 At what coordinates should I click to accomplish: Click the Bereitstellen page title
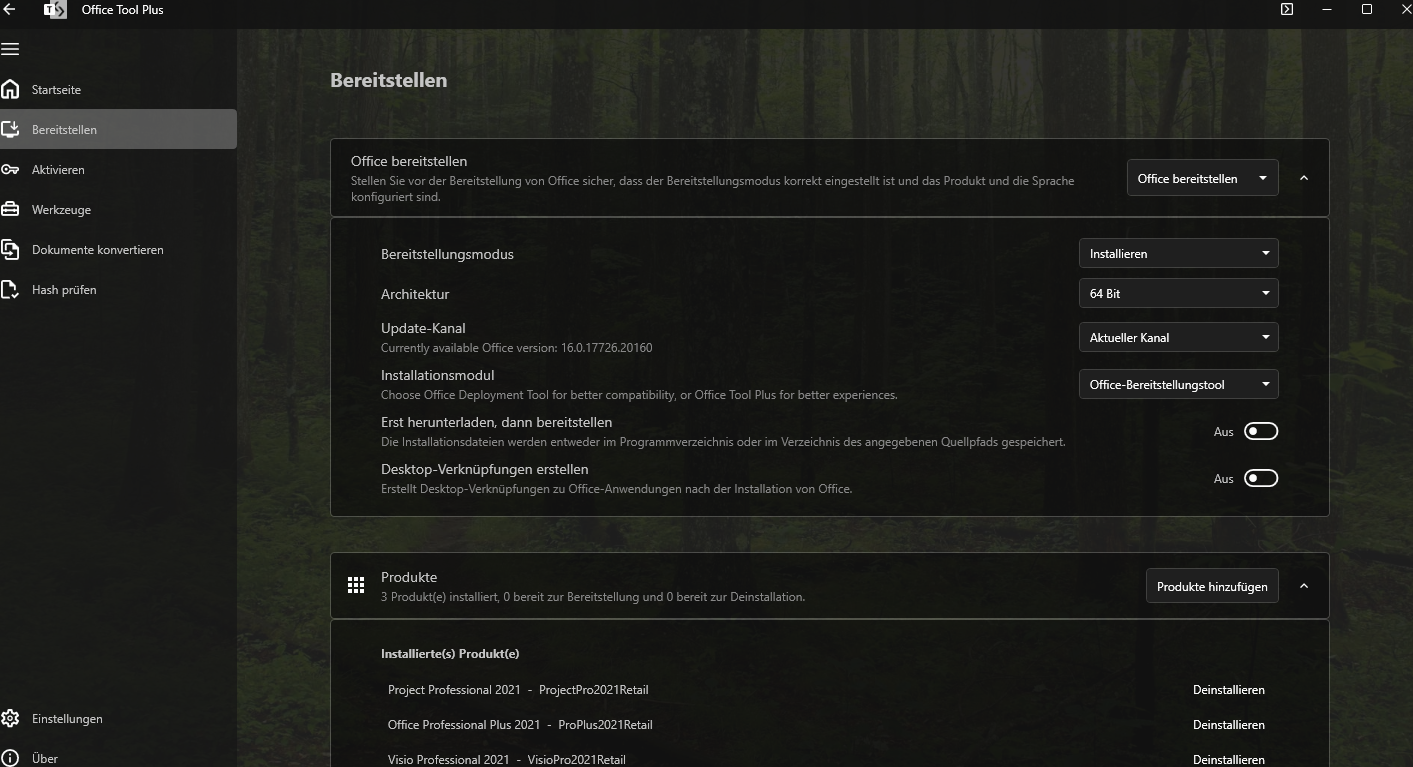389,80
